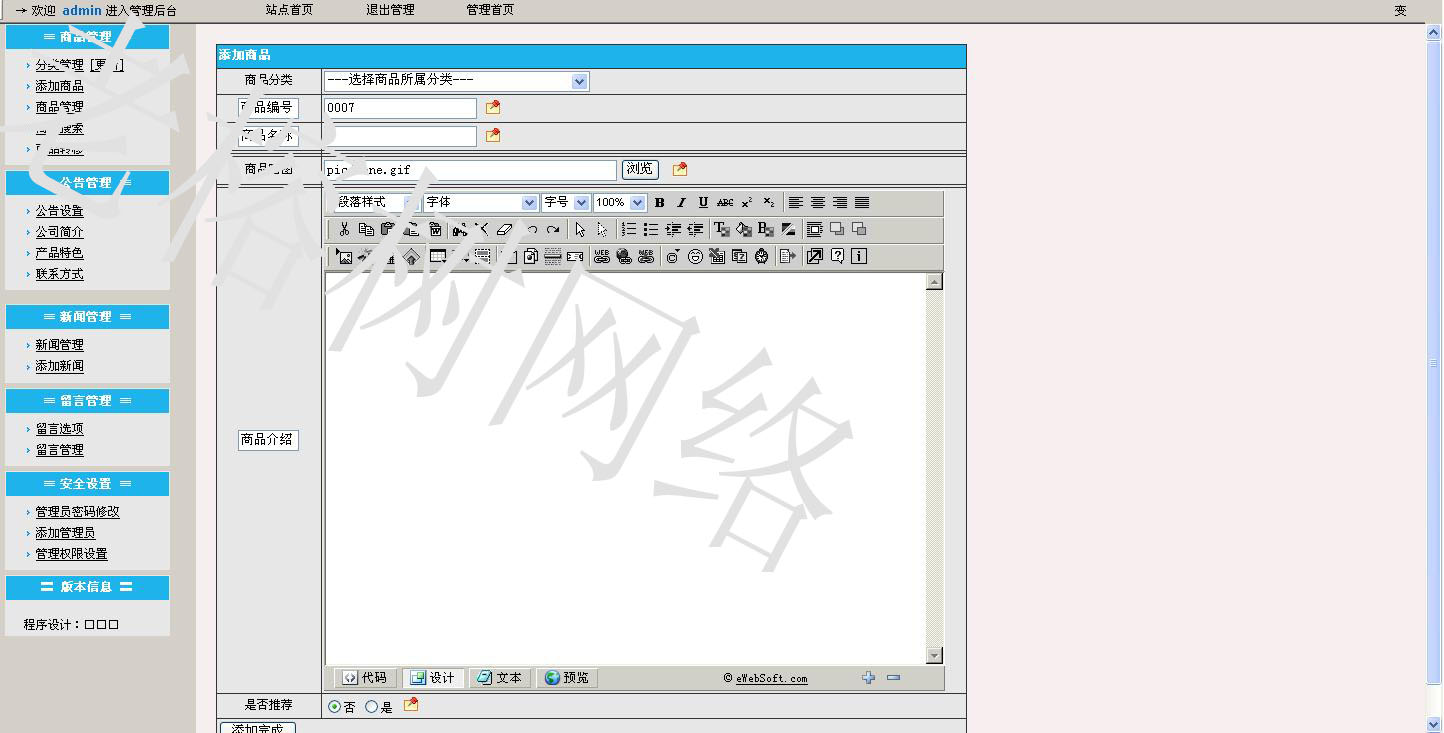Apply strikethrough (ABC) formatting
The width and height of the screenshot is (1444, 733).
tap(725, 203)
